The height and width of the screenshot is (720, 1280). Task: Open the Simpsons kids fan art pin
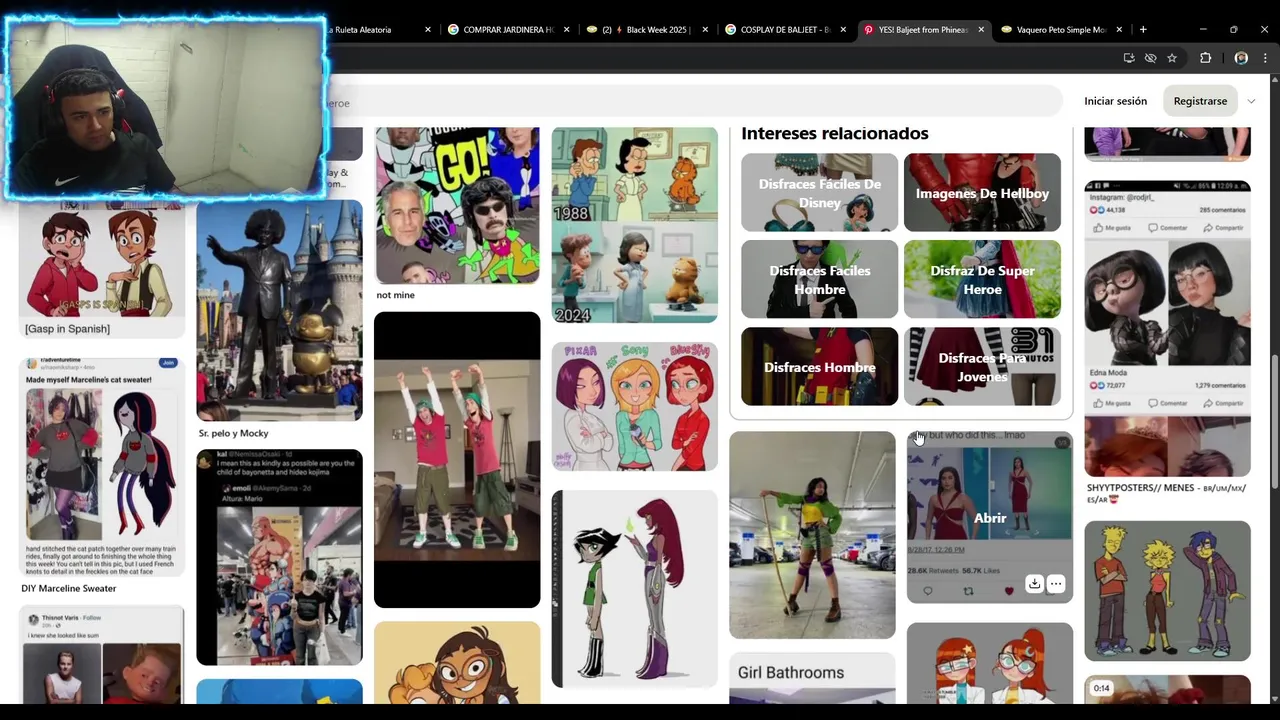pyautogui.click(x=1167, y=591)
